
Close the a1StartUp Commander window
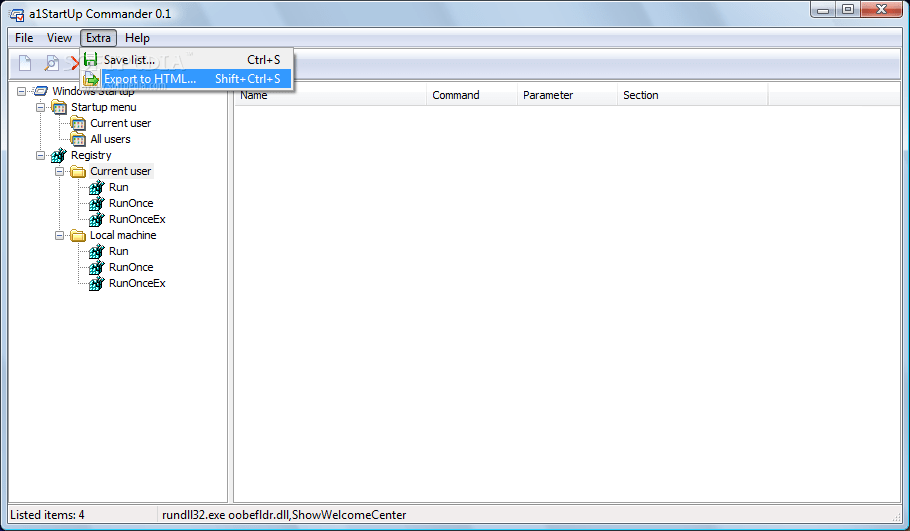tap(881, 9)
